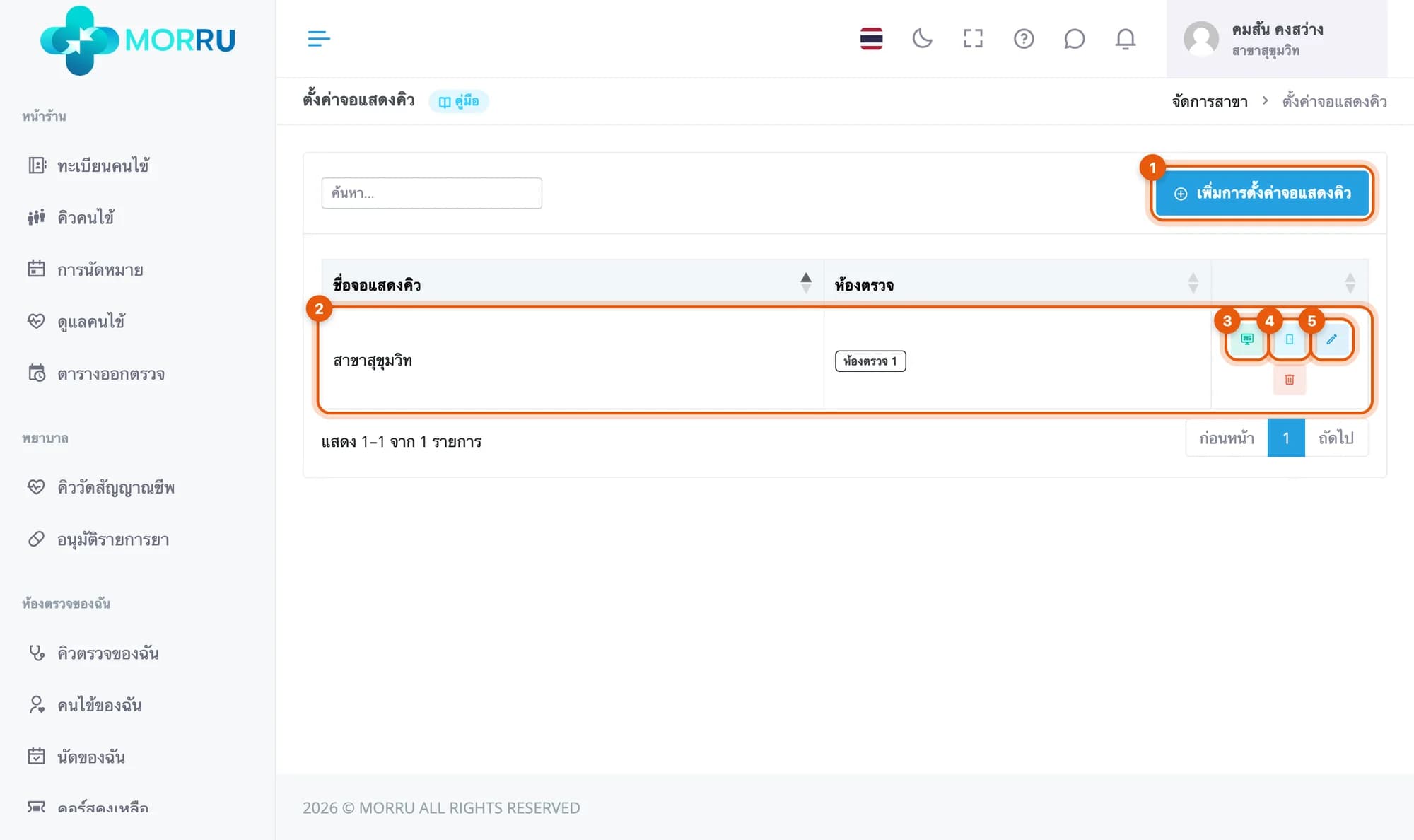
Task: Open the notifications bell
Action: (1126, 38)
